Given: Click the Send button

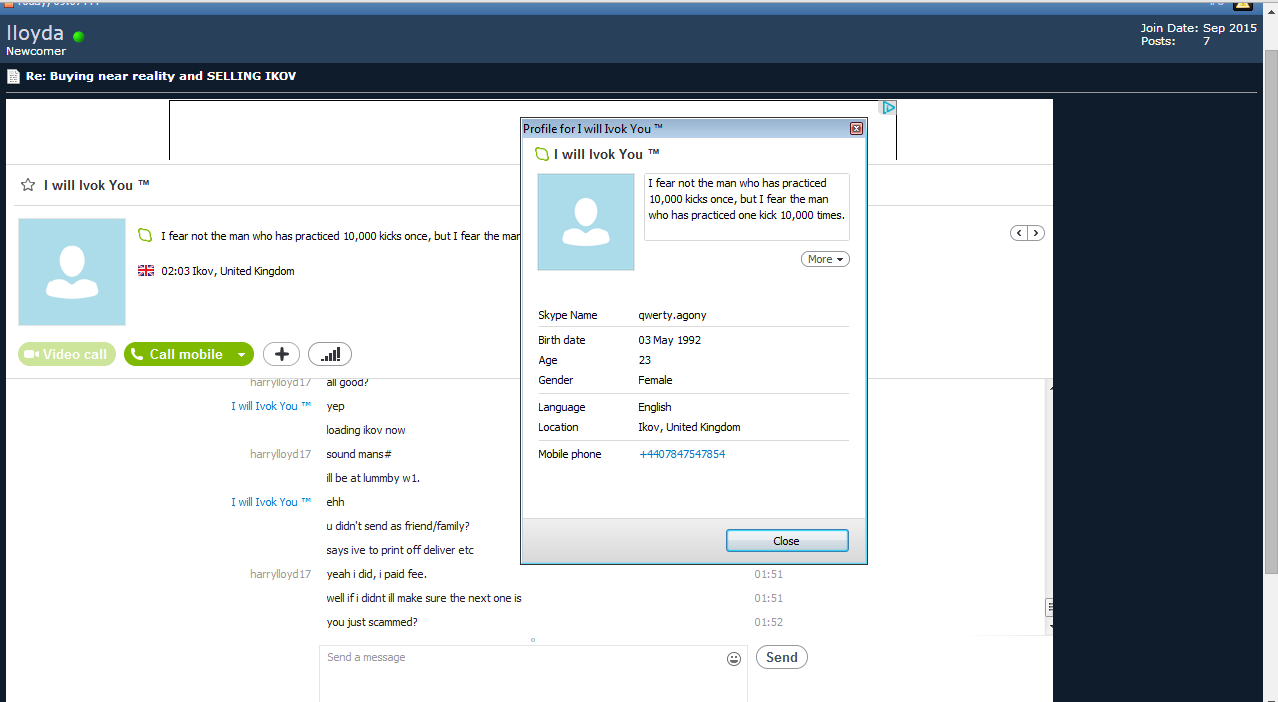Looking at the screenshot, I should point(782,657).
